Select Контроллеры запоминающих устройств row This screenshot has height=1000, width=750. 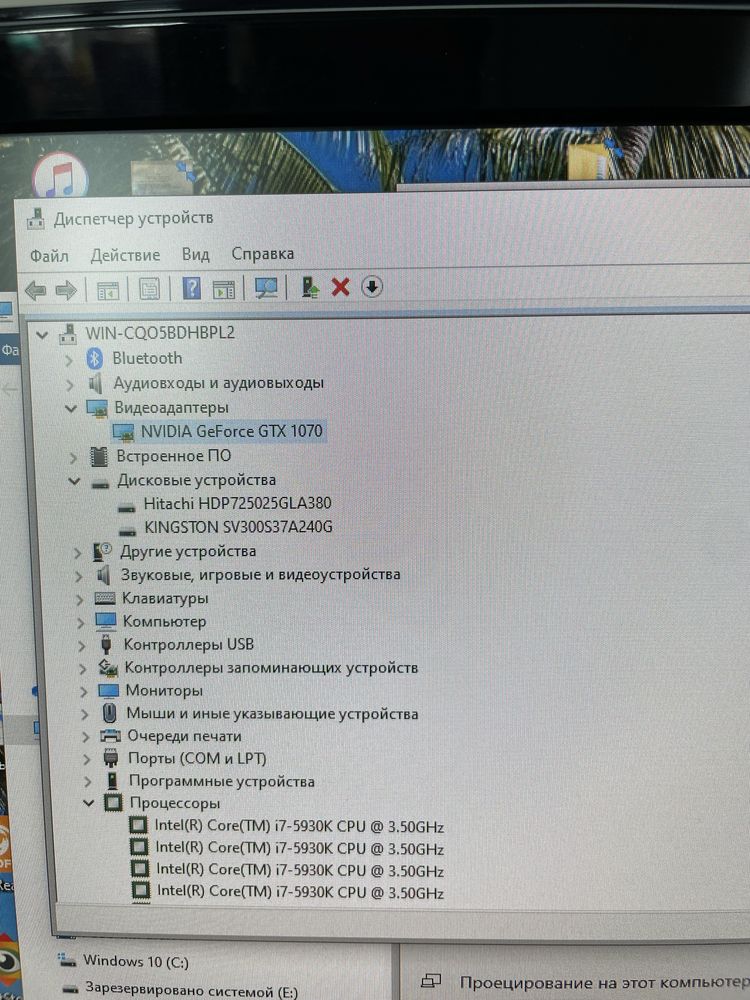[x=271, y=668]
